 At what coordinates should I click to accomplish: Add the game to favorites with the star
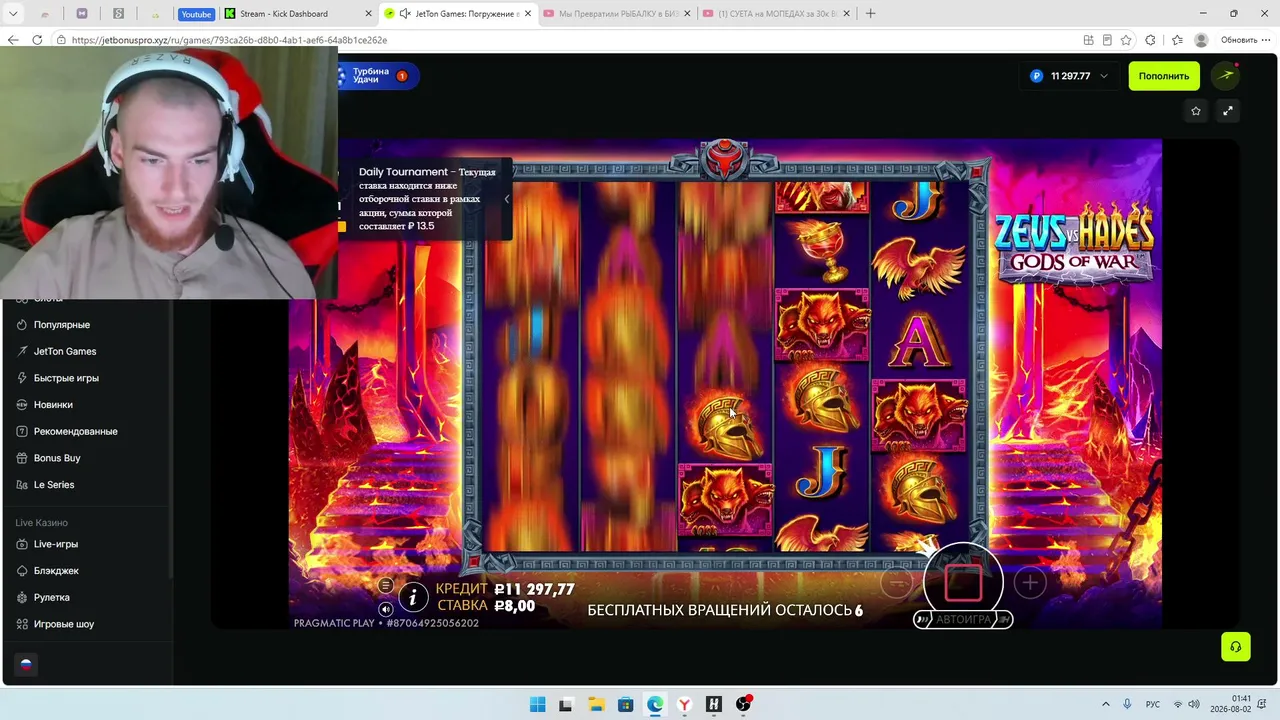1196,111
